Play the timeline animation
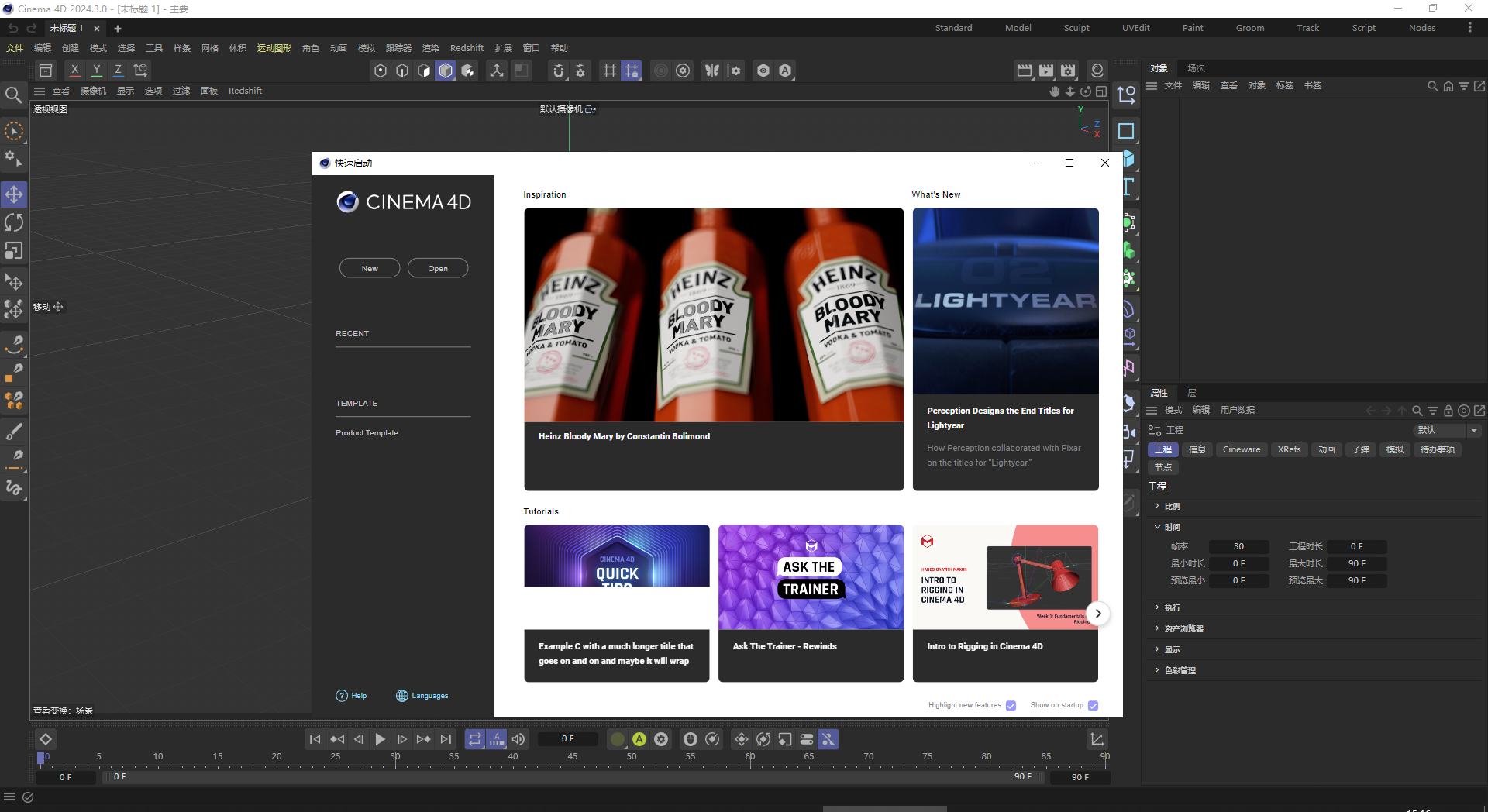This screenshot has width=1488, height=812. coord(380,739)
